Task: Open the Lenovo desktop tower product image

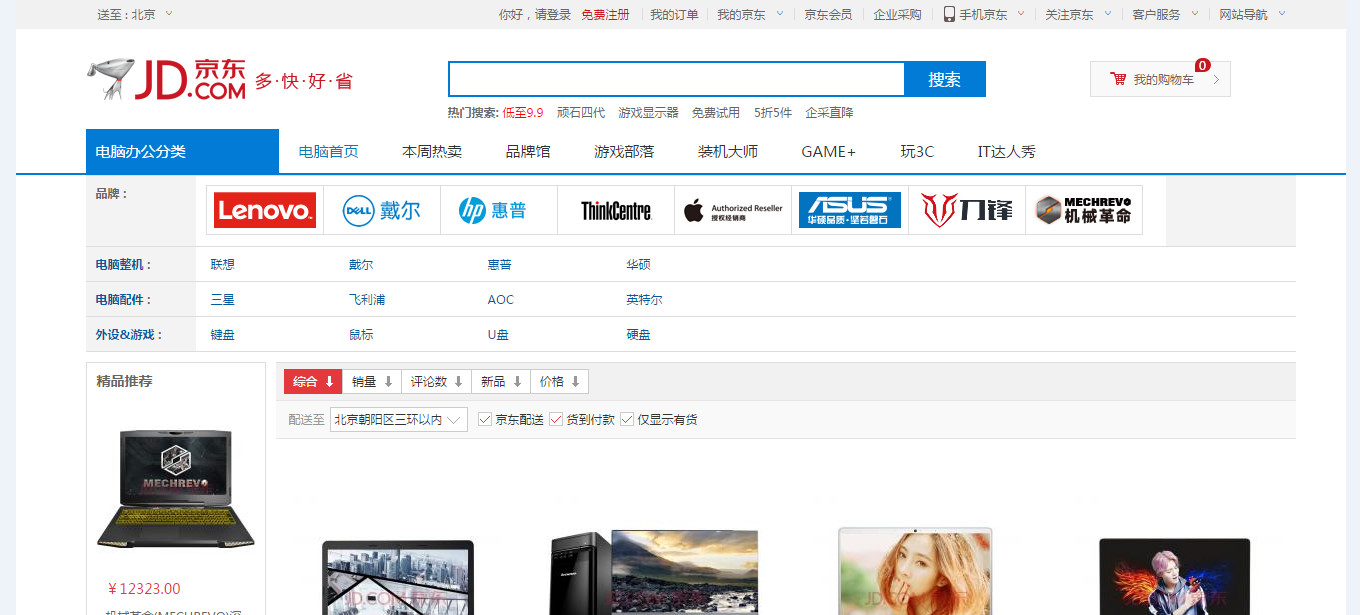Action: pyautogui.click(x=655, y=572)
